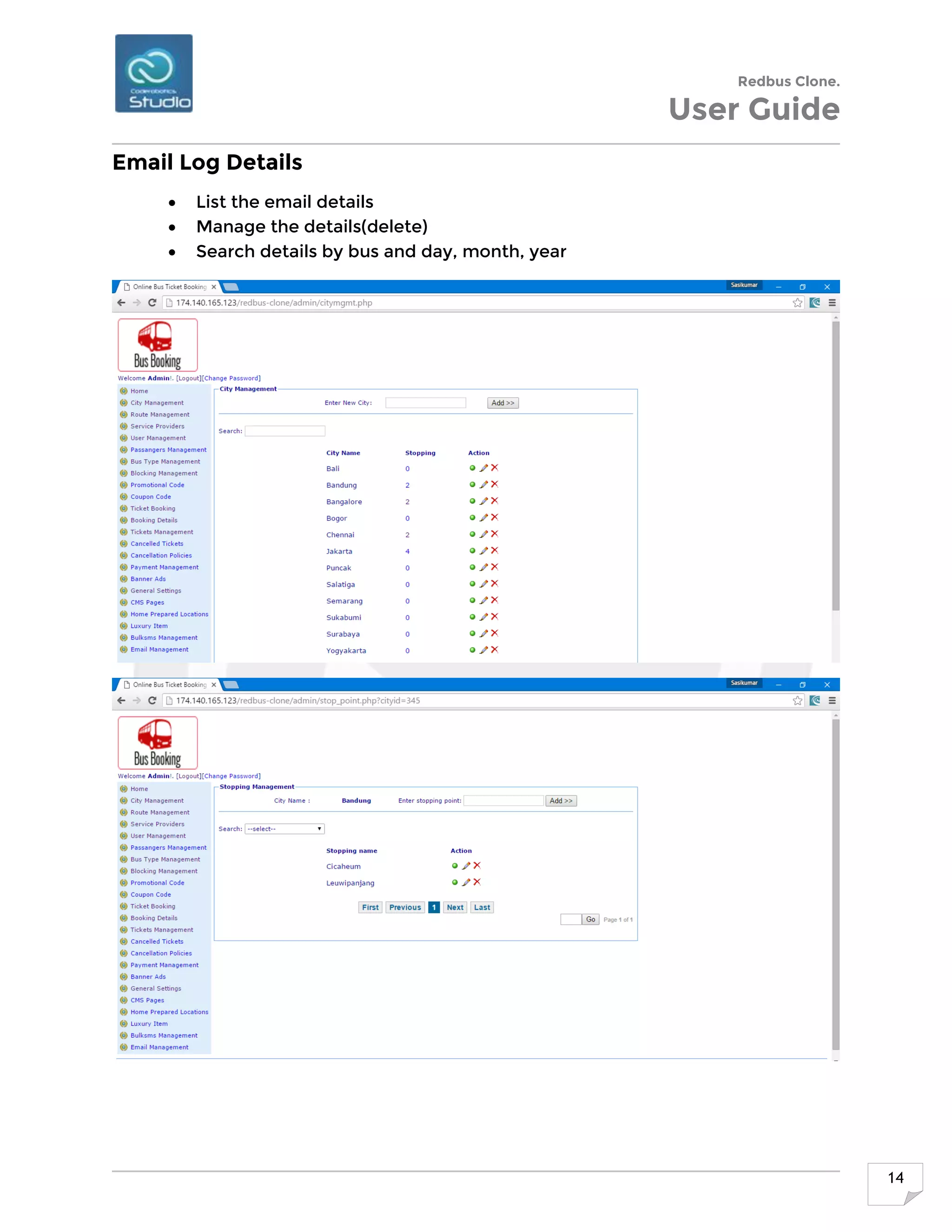The width and height of the screenshot is (952, 1232).
Task: Click the Add button for new city
Action: click(503, 403)
